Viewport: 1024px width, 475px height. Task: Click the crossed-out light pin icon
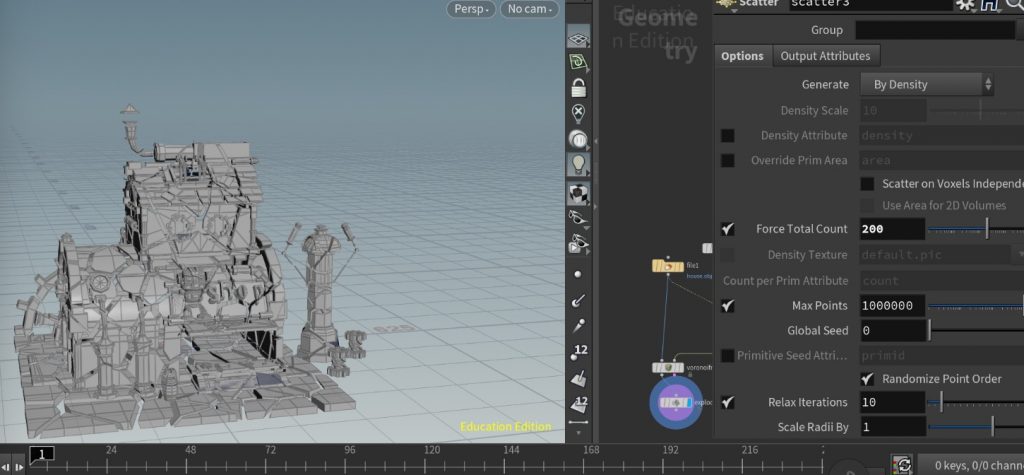coord(578,114)
